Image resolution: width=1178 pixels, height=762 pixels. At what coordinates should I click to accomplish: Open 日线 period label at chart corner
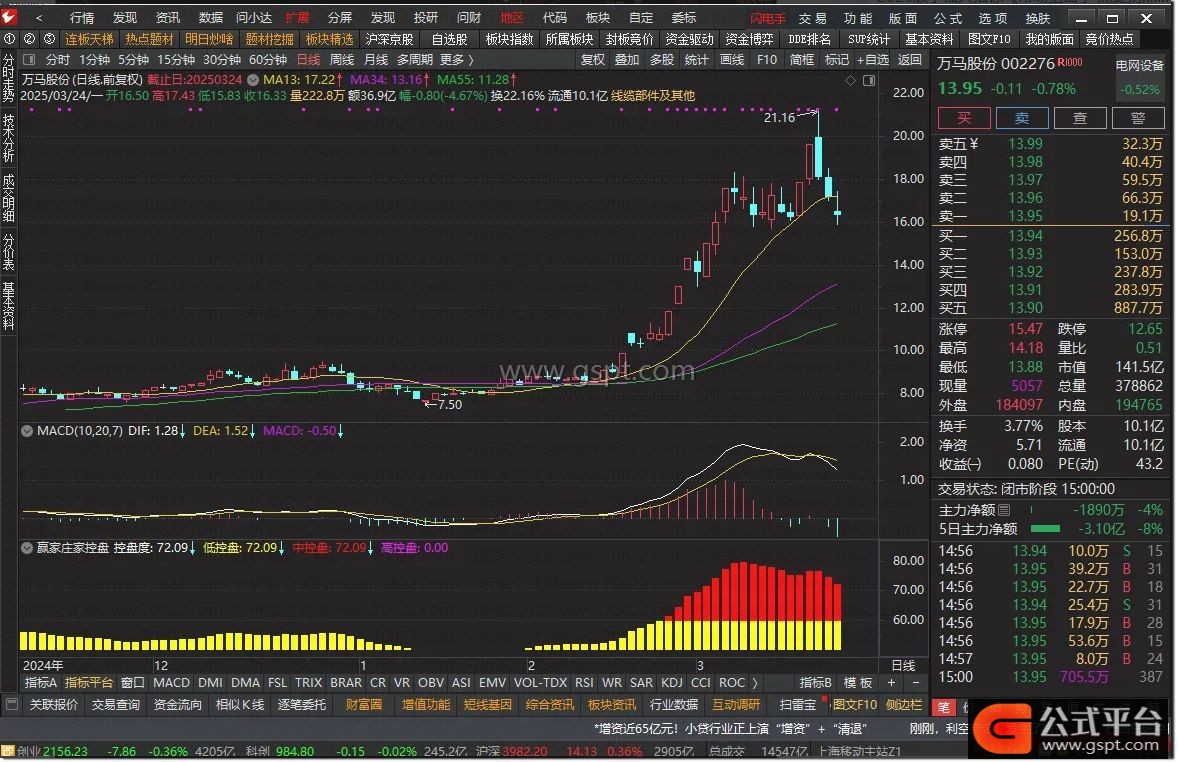click(903, 665)
